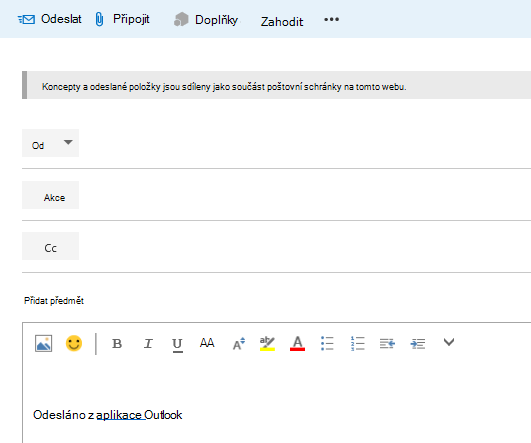Image resolution: width=531 pixels, height=443 pixels.
Task: Open more actions ellipsis menu
Action: pyautogui.click(x=331, y=19)
